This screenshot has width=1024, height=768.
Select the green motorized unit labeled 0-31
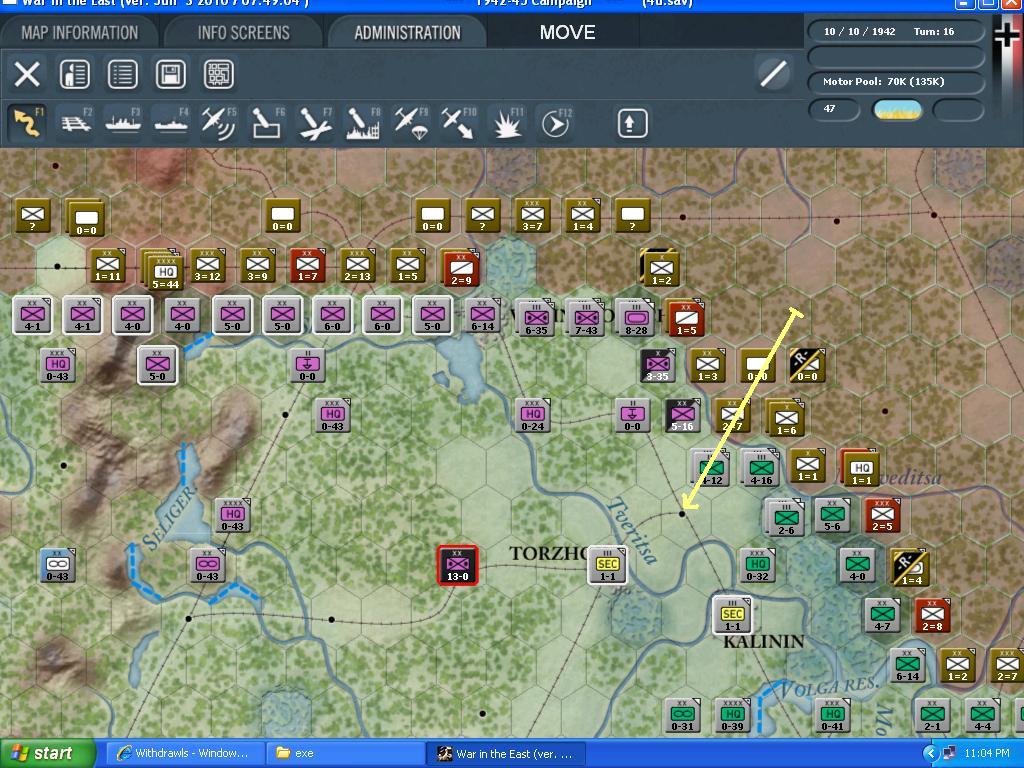[x=682, y=715]
